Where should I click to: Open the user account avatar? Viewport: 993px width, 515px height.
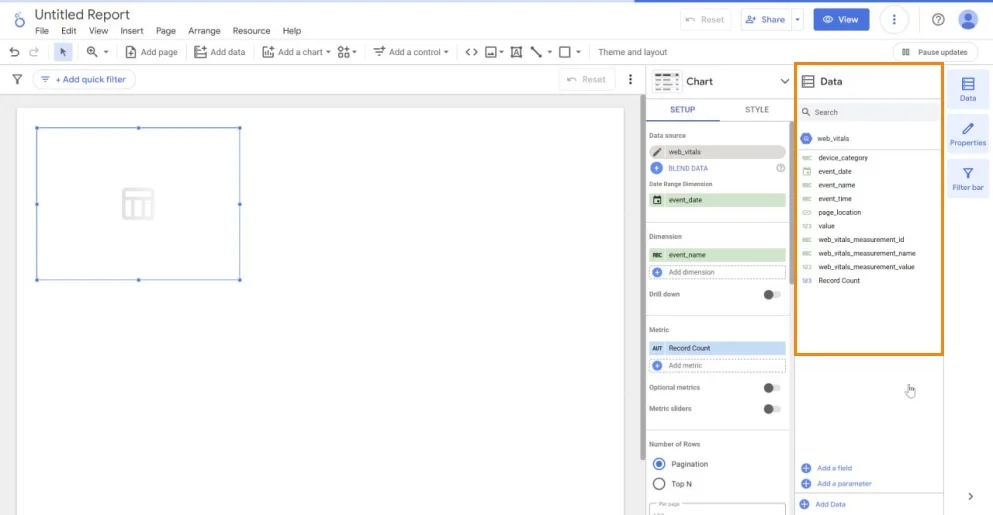pyautogui.click(x=968, y=20)
